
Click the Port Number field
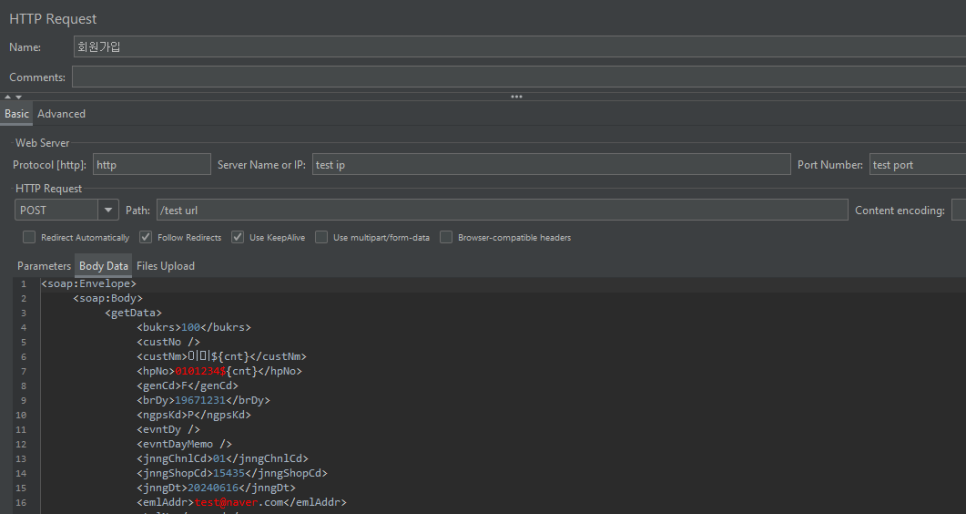(x=917, y=165)
